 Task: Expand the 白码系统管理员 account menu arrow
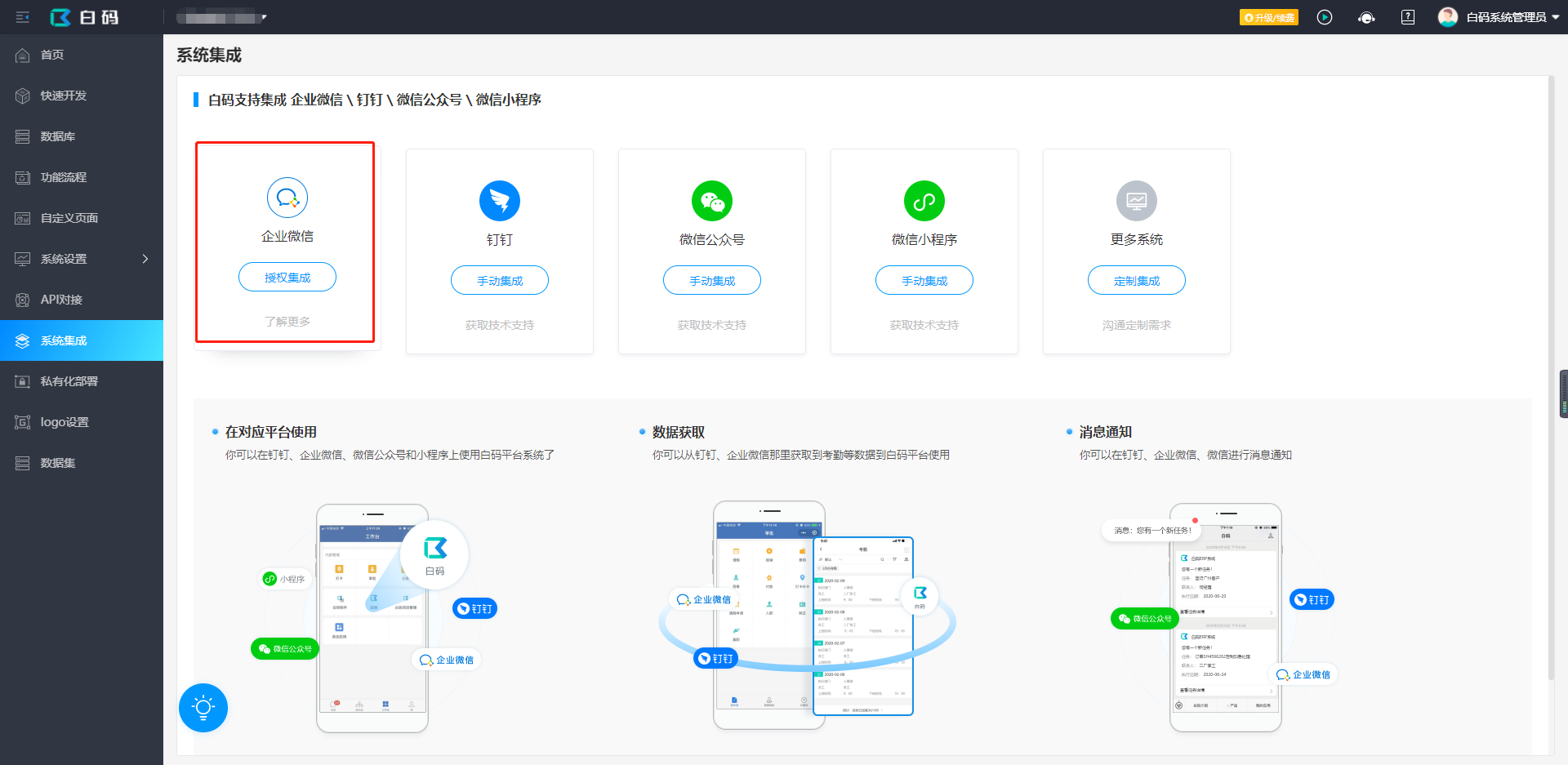[1556, 17]
